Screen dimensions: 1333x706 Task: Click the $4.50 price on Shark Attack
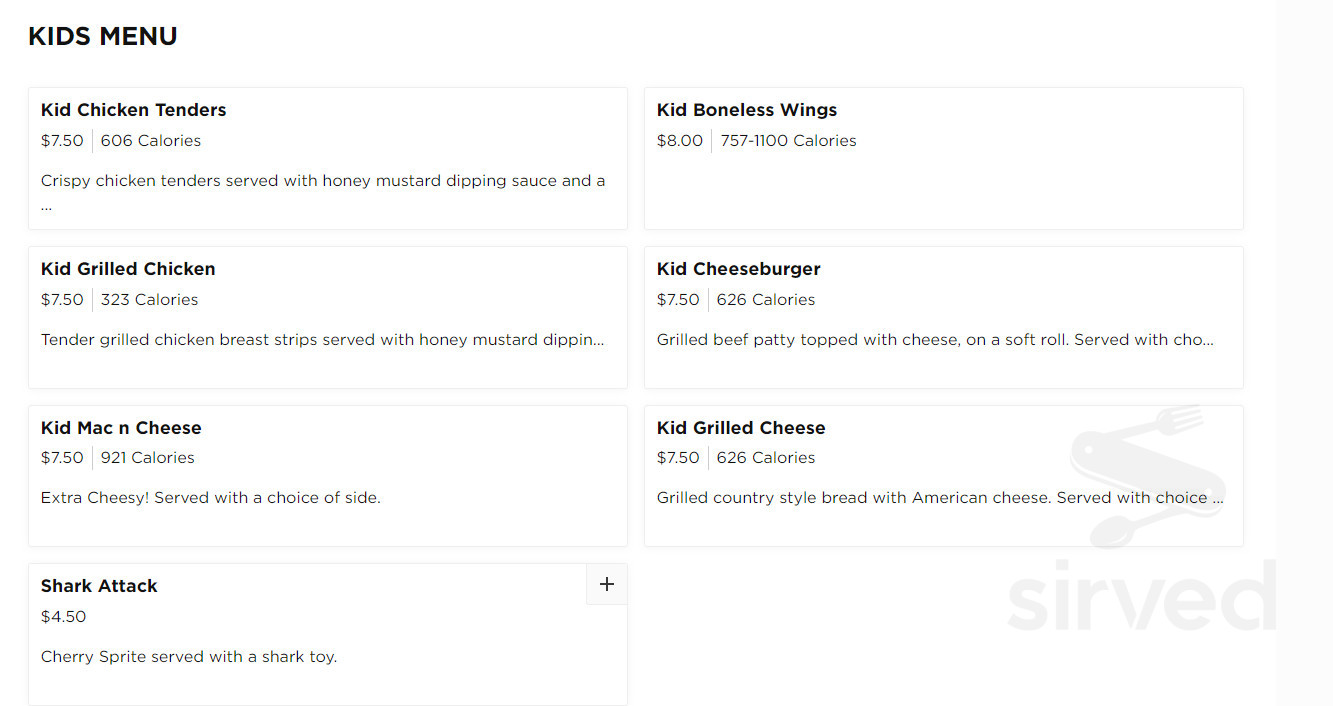(63, 616)
